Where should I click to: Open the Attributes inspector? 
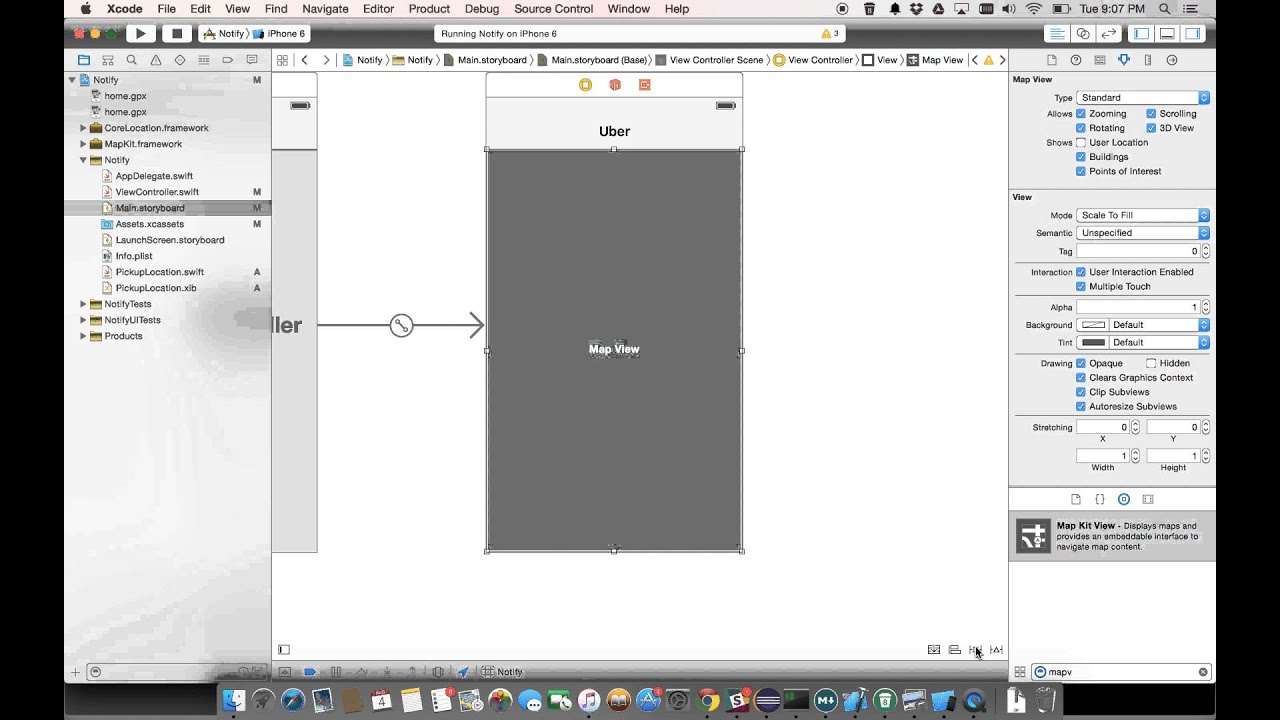[x=1124, y=60]
